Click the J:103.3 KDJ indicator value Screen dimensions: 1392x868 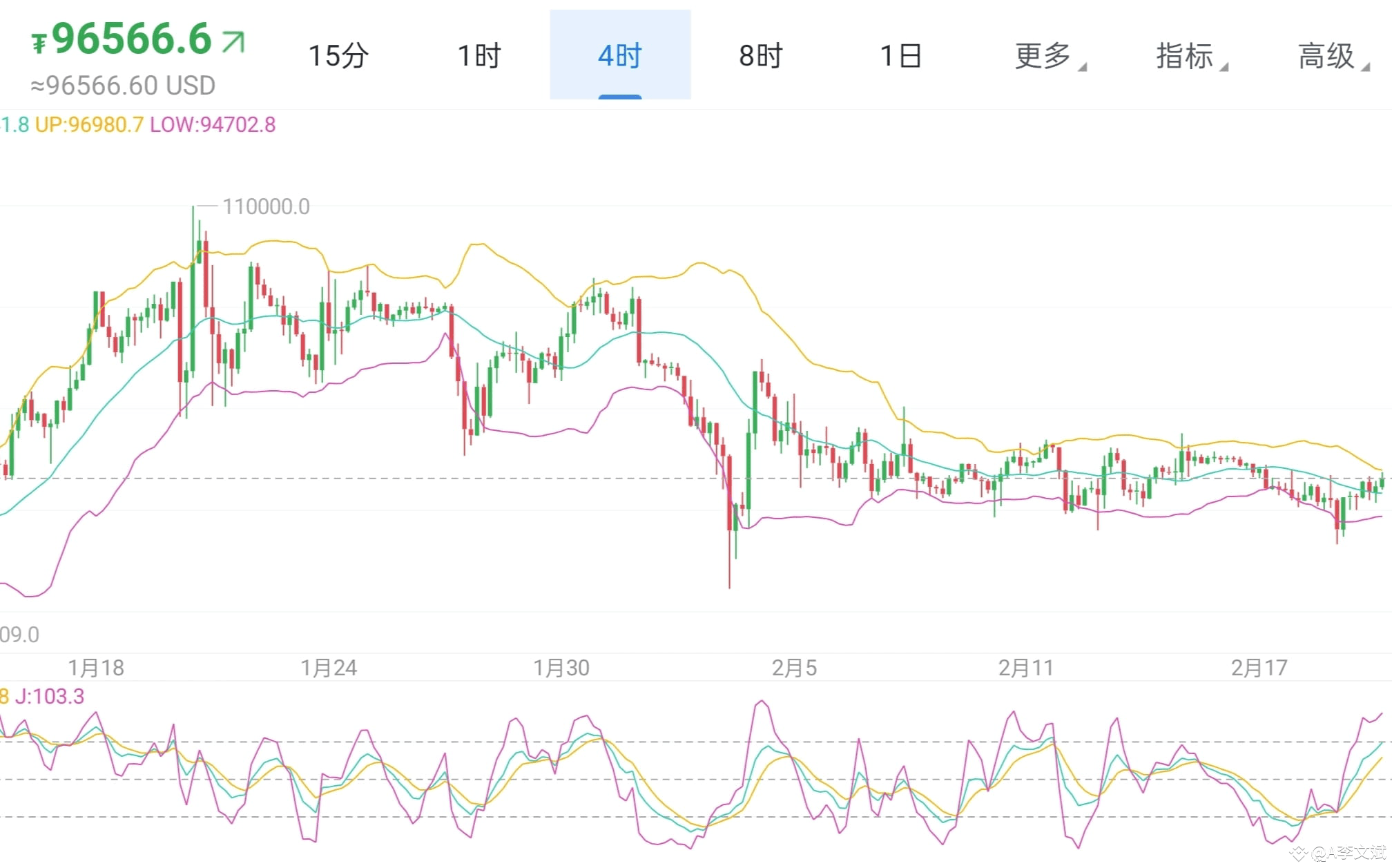[x=50, y=696]
